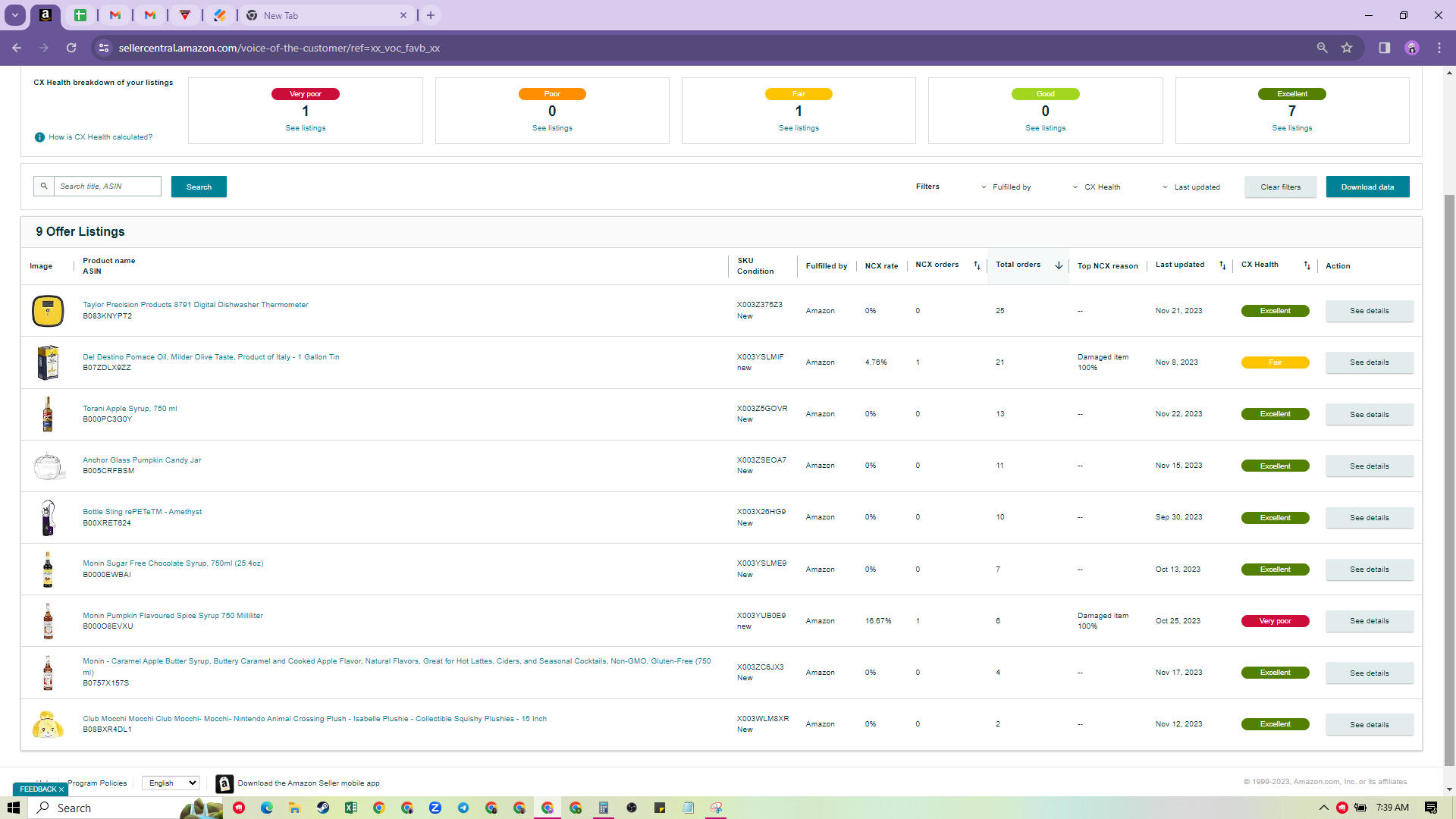Toggle the browser side panel icon

pos(1384,48)
